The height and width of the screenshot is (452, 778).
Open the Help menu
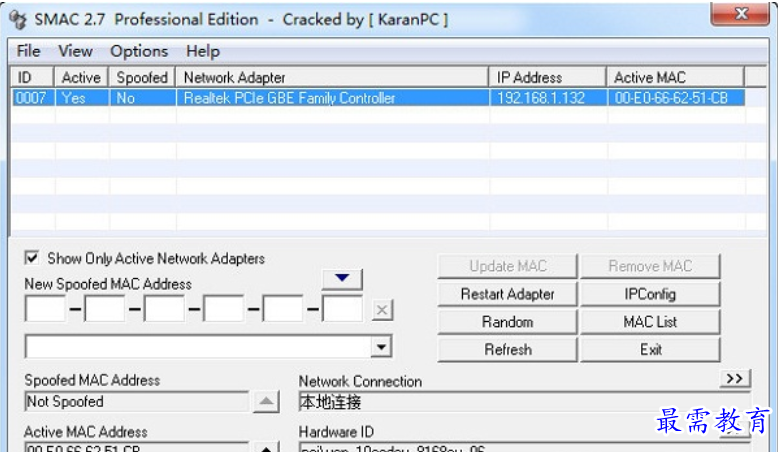(x=202, y=51)
